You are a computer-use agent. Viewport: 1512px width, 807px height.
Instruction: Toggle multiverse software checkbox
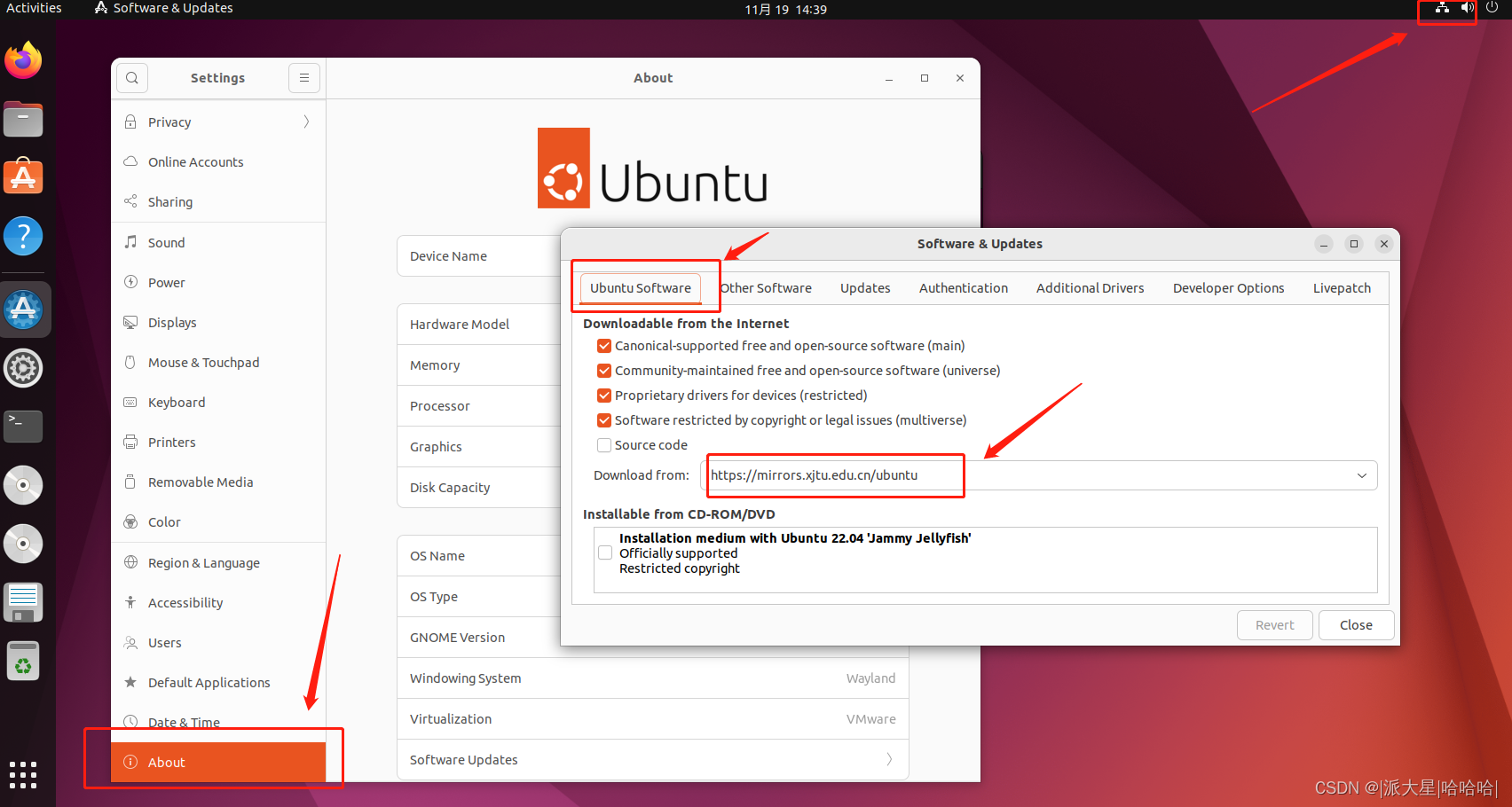pyautogui.click(x=604, y=420)
